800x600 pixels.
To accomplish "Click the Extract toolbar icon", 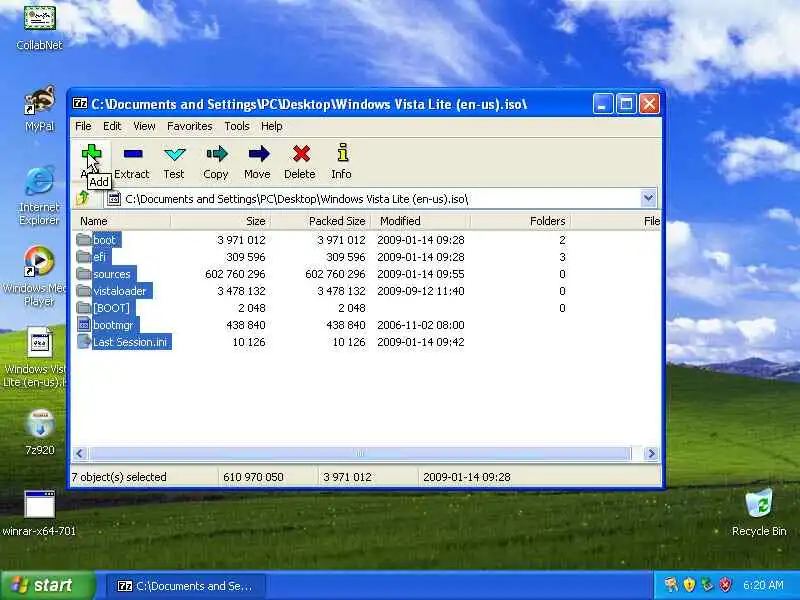I will [x=133, y=153].
